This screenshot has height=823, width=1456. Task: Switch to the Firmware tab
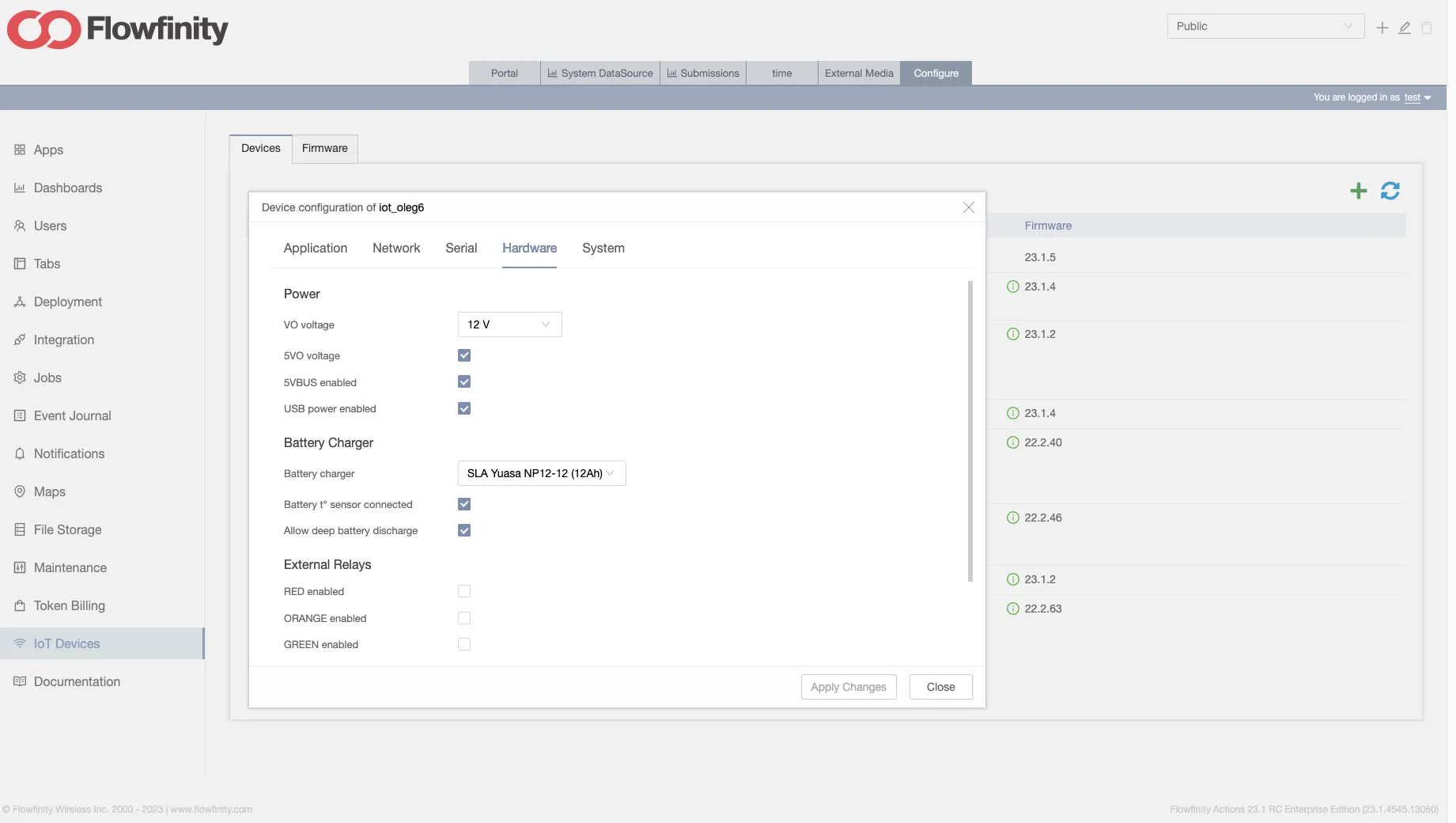pos(324,148)
